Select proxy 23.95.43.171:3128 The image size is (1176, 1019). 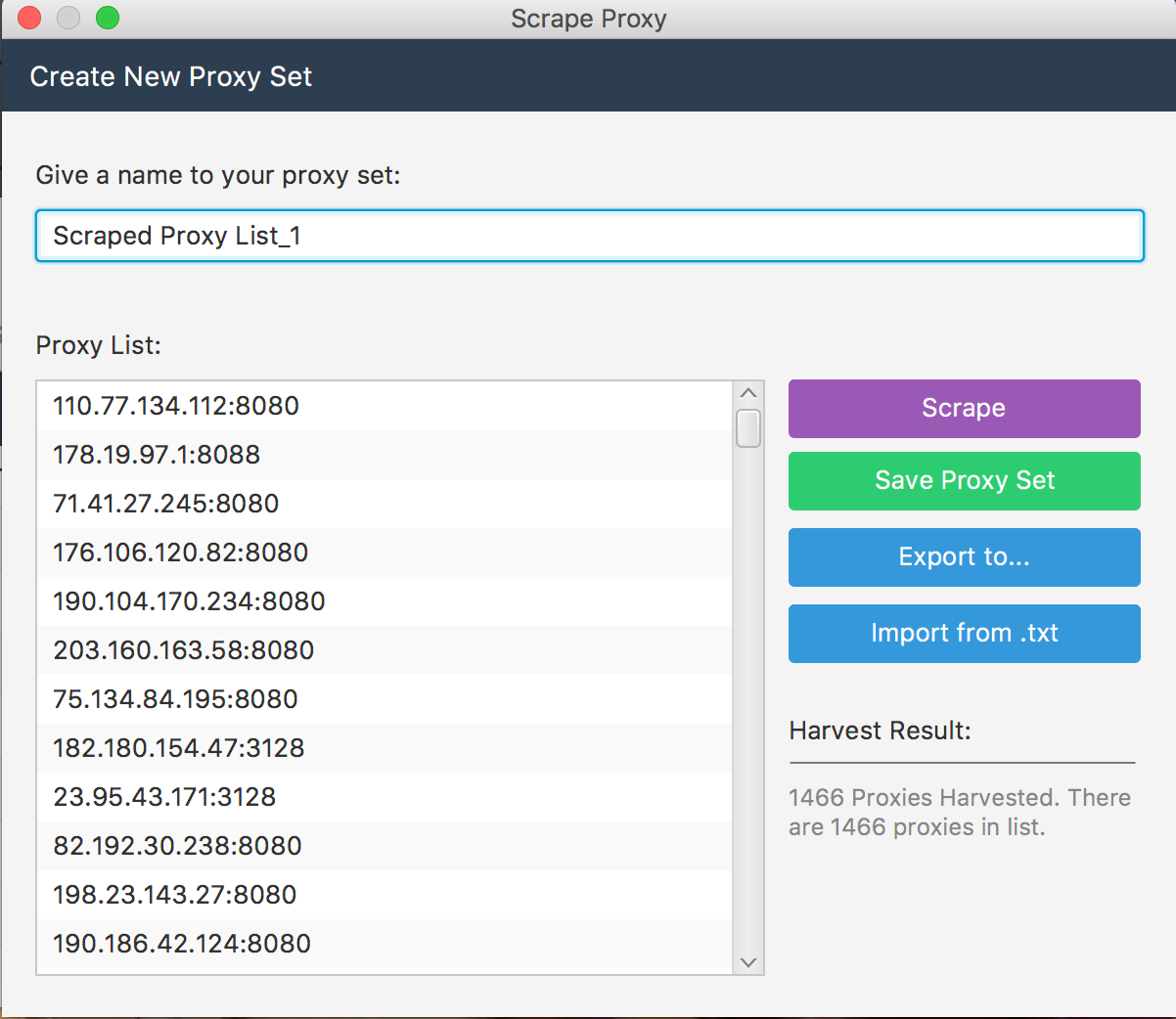point(164,797)
